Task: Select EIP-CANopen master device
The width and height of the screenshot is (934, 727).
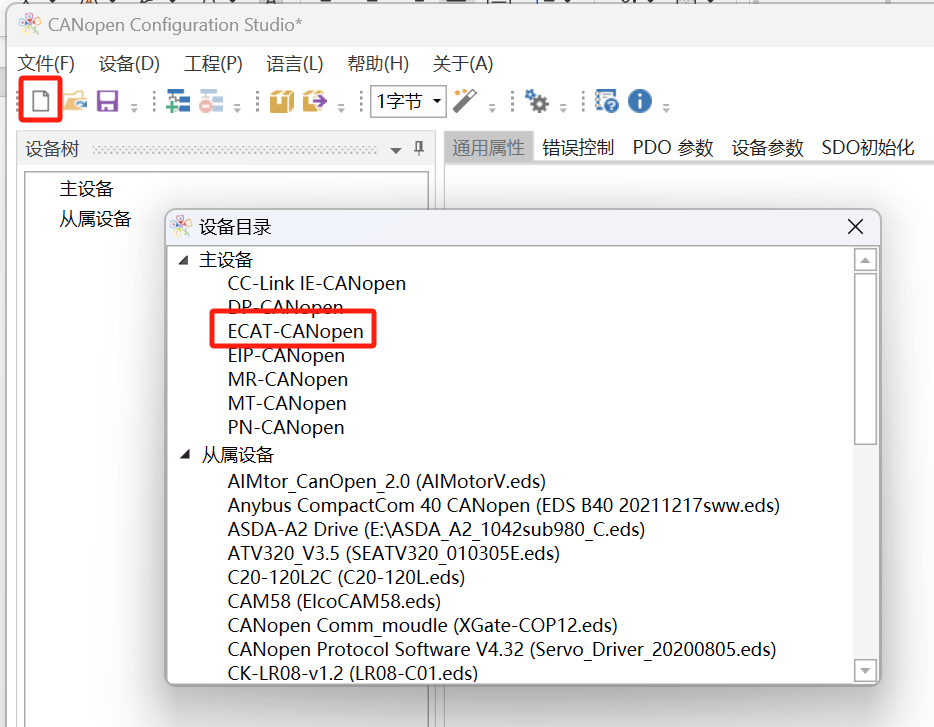Action: (x=286, y=356)
